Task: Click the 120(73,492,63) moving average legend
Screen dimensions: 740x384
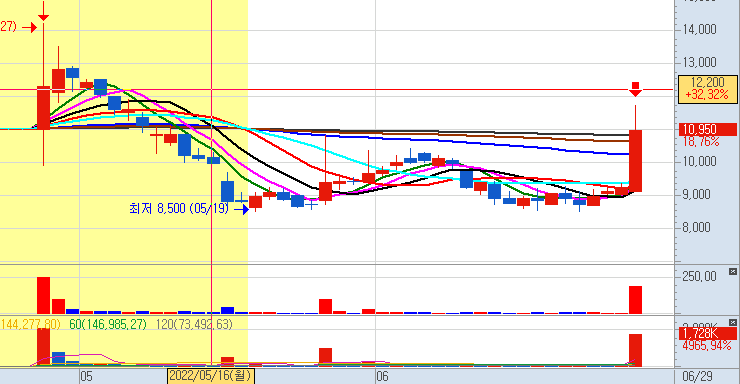Action: click(194, 325)
